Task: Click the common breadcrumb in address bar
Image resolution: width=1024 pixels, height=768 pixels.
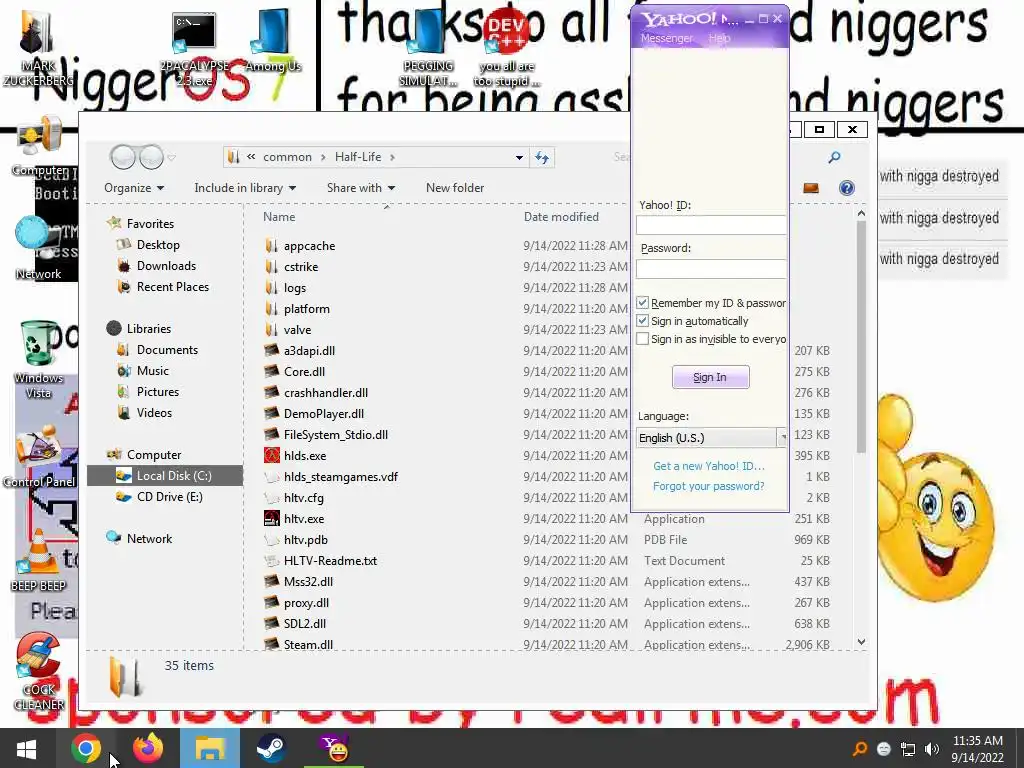Action: (287, 157)
